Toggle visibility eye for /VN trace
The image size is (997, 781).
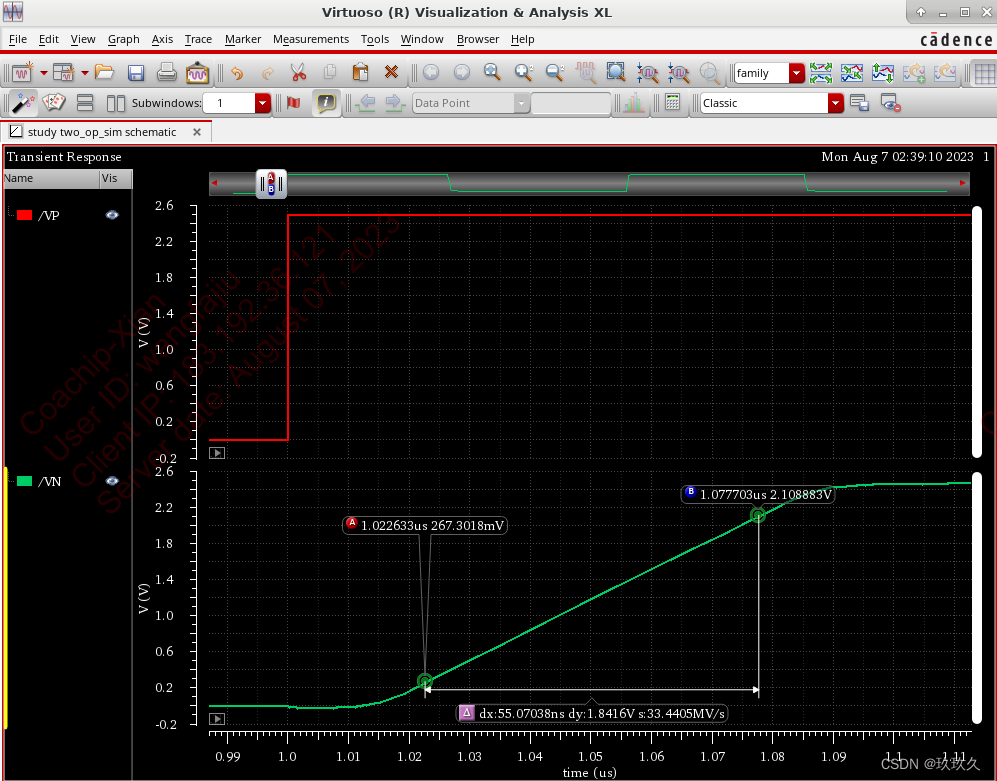tap(112, 481)
